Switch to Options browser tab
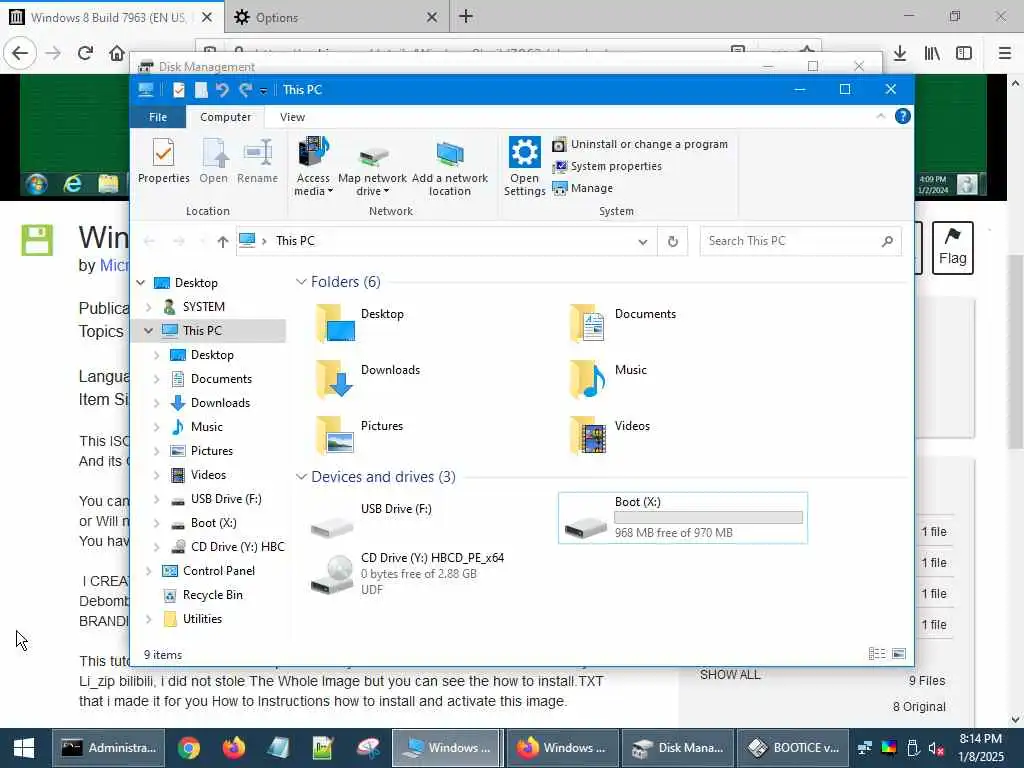Image resolution: width=1024 pixels, height=768 pixels. pos(336,18)
